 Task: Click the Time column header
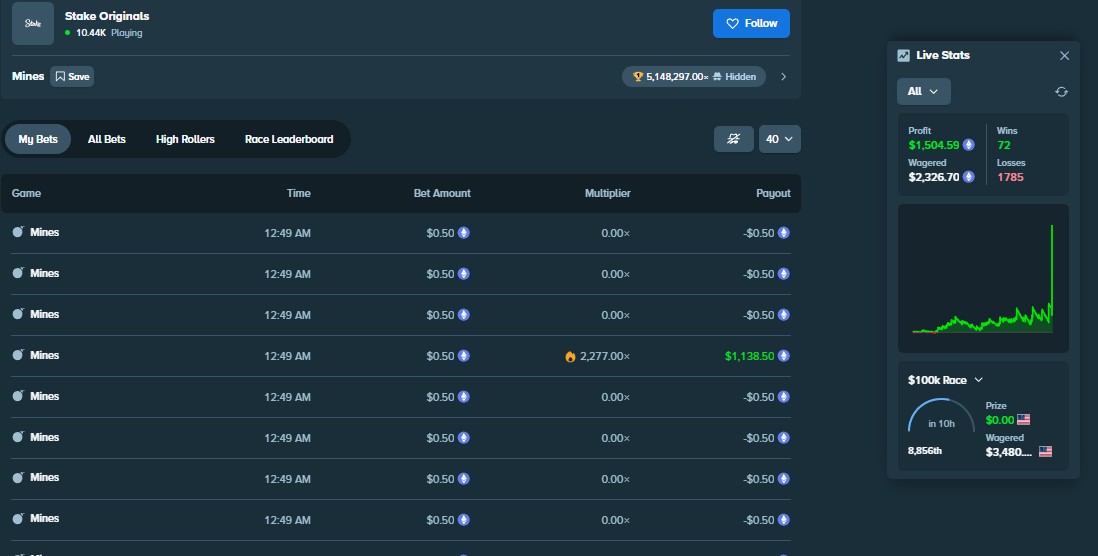pos(298,193)
